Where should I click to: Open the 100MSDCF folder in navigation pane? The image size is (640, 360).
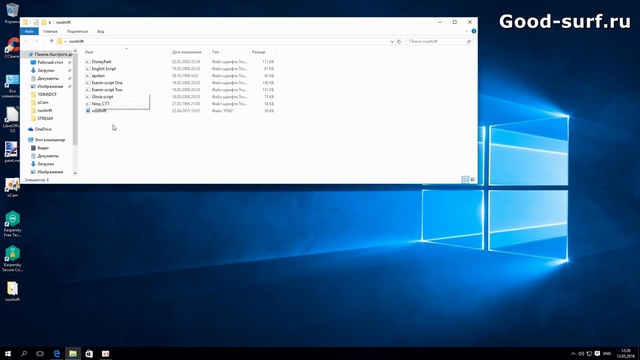click(x=47, y=94)
